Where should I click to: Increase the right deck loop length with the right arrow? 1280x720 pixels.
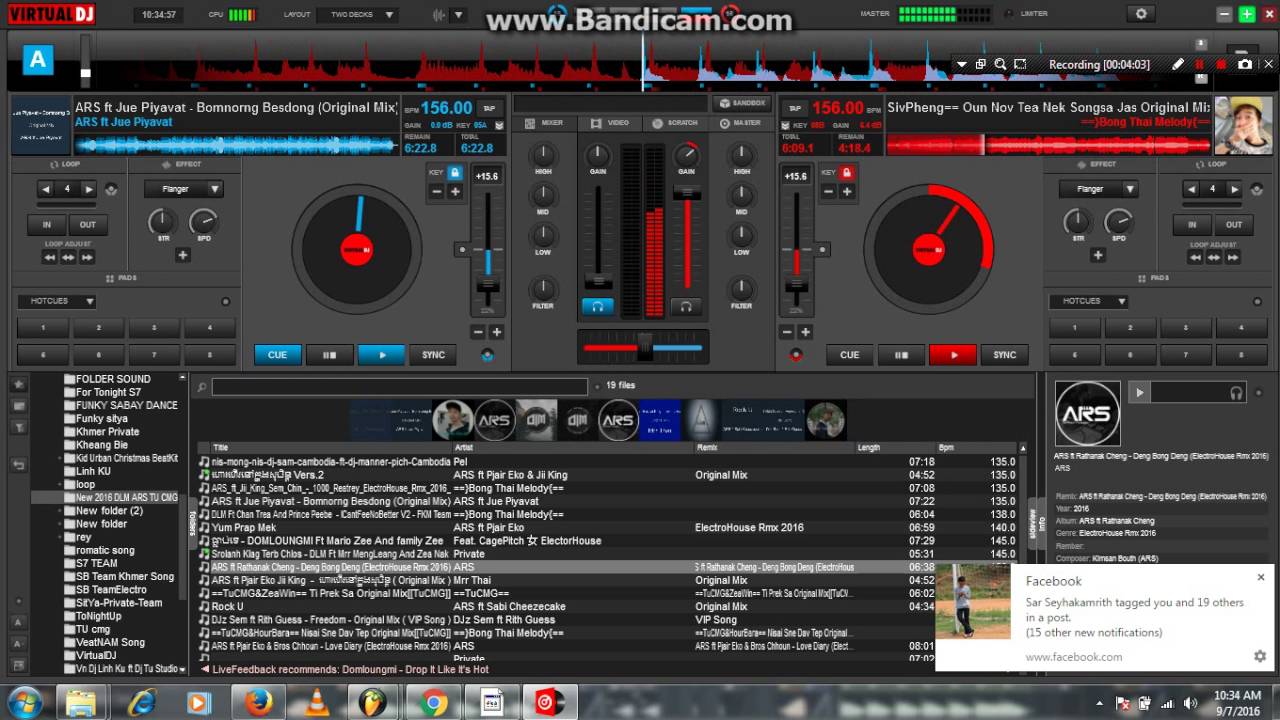tap(1234, 189)
